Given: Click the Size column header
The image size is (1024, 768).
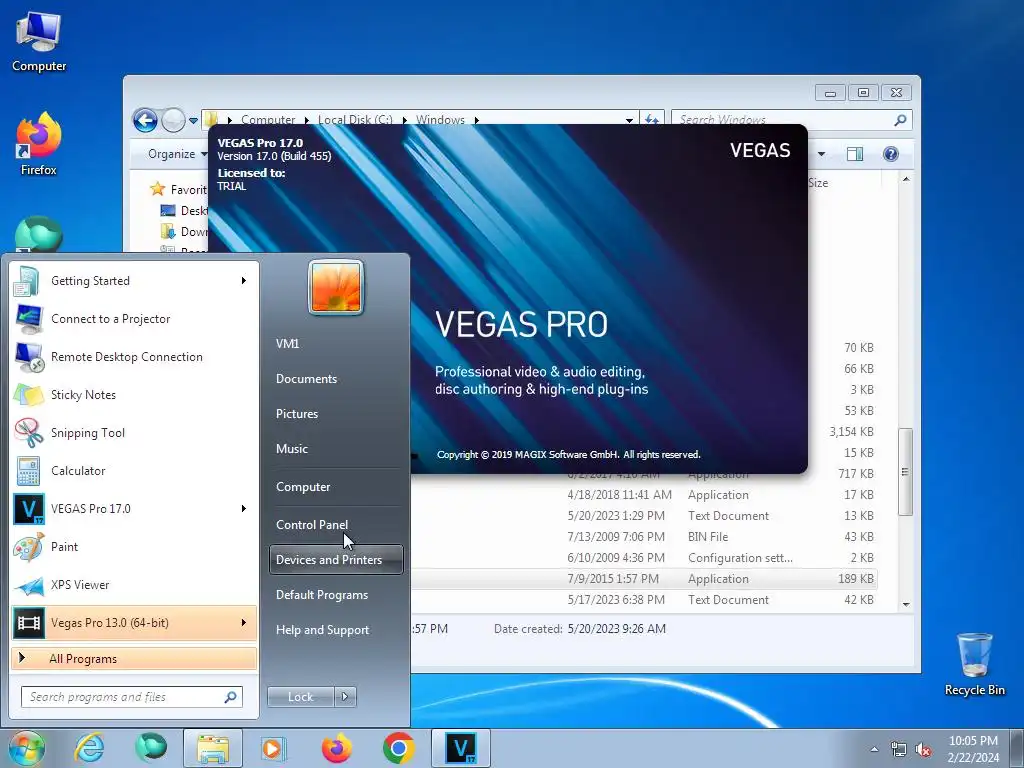Looking at the screenshot, I should point(818,183).
